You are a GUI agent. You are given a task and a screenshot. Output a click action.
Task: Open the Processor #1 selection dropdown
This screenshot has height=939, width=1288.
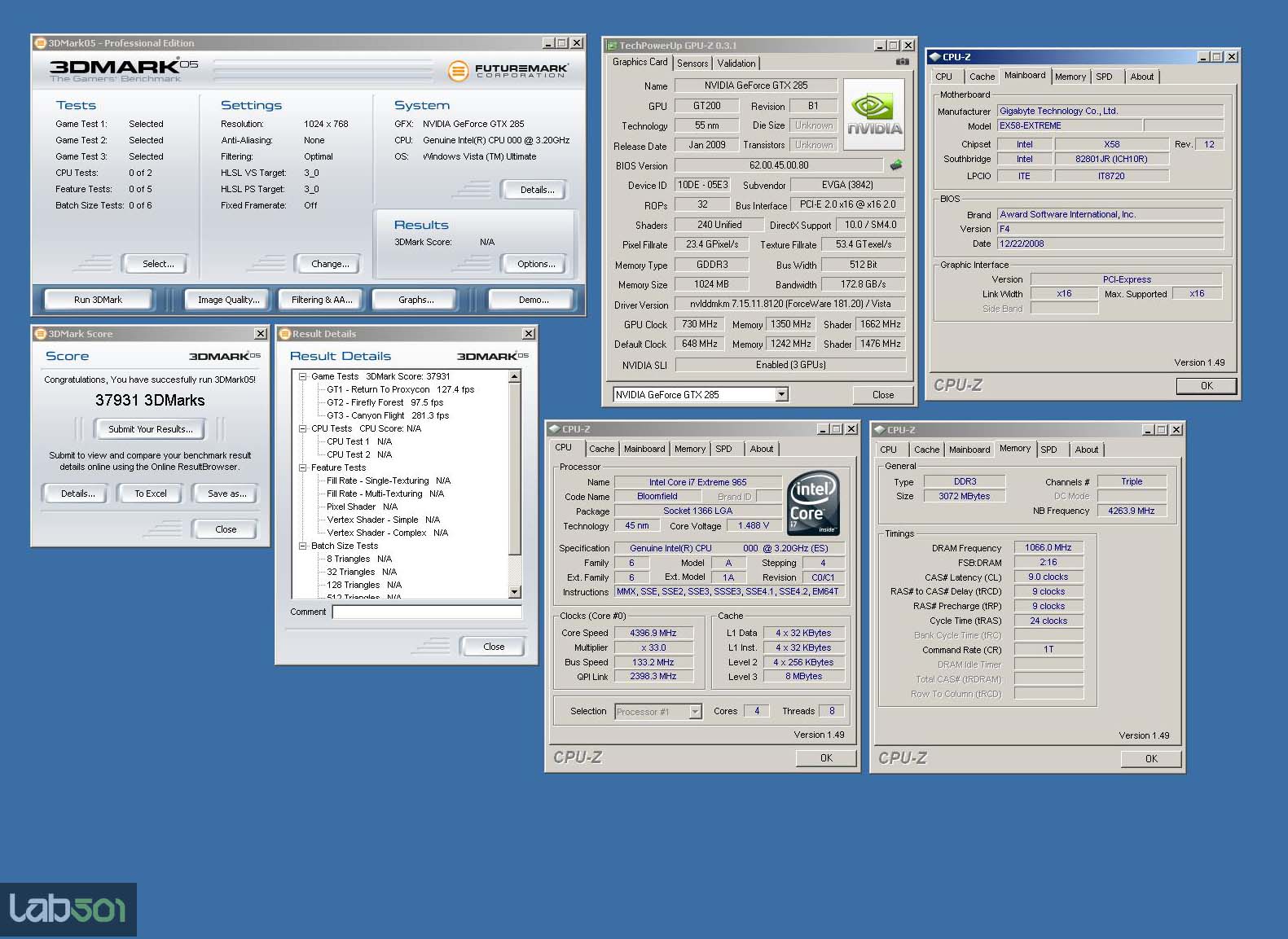[x=695, y=712]
